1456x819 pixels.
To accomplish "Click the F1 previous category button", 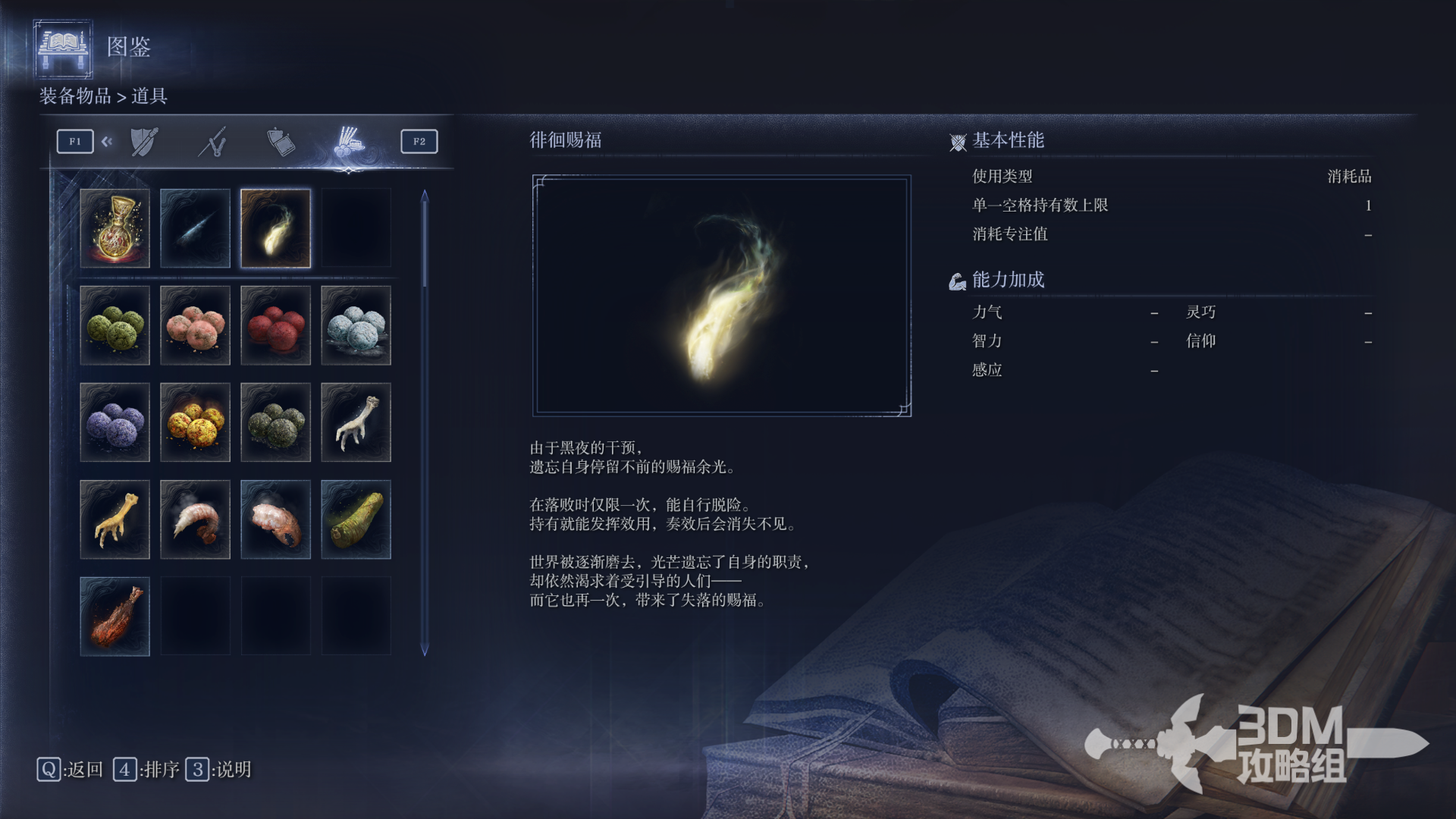I will [75, 141].
